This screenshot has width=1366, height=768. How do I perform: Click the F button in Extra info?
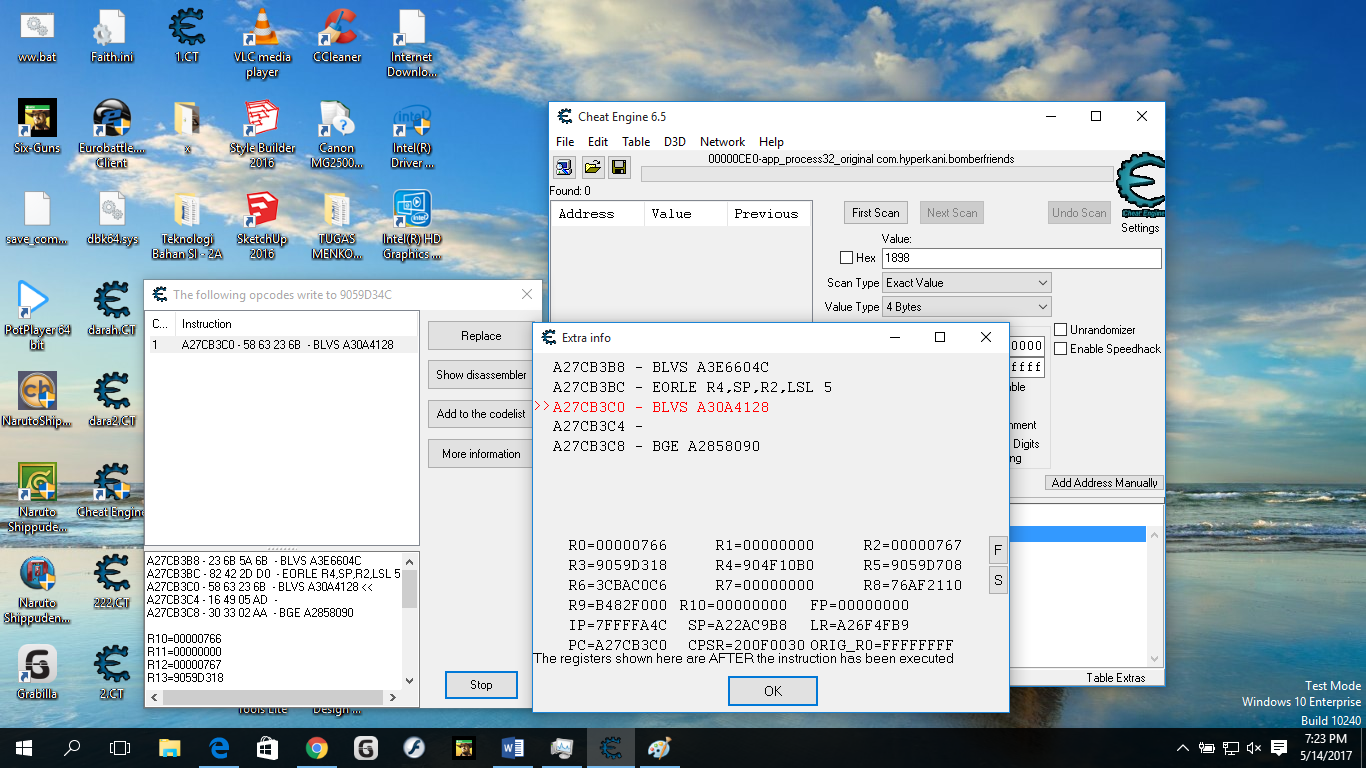click(x=997, y=549)
